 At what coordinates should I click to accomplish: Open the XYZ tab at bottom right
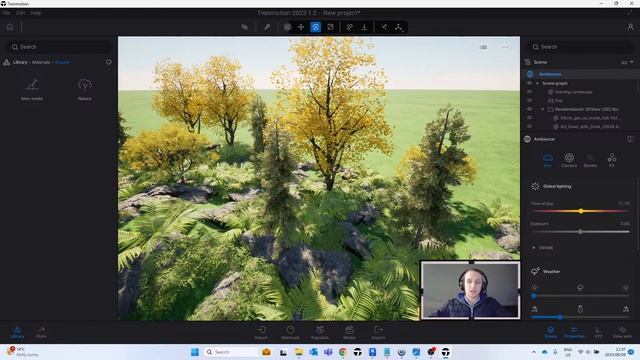(x=598, y=332)
